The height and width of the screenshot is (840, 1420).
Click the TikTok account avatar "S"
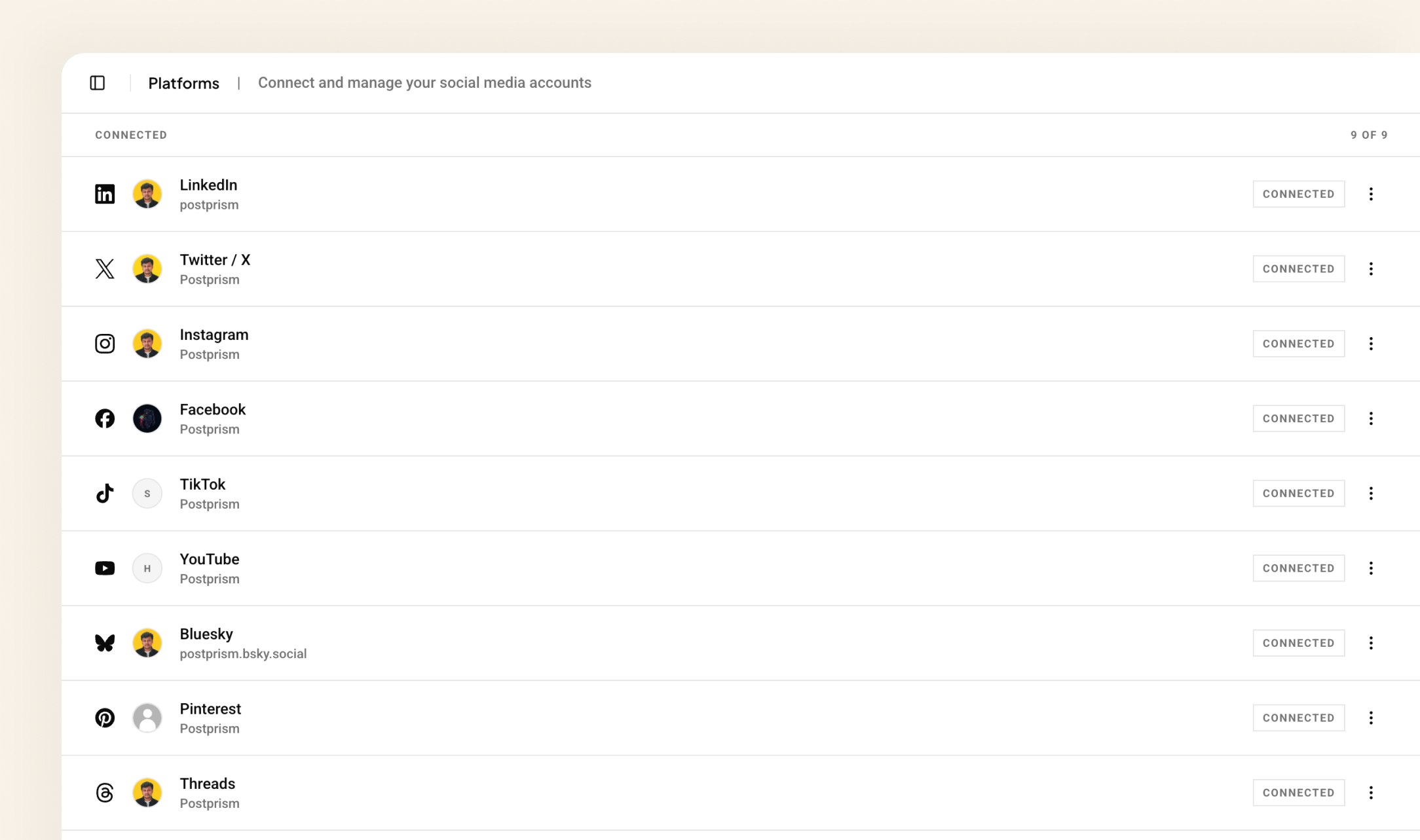(147, 494)
